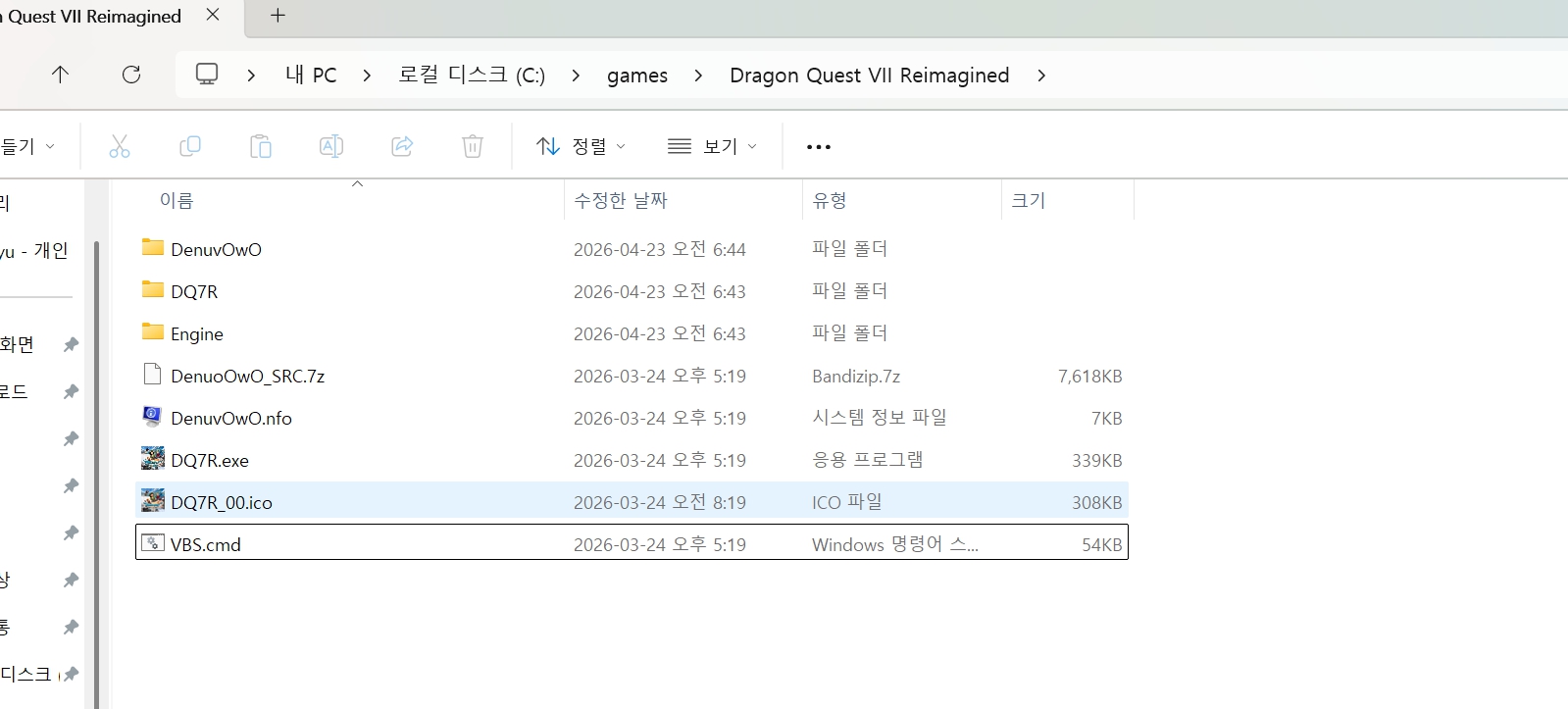1568x709 pixels.
Task: Click the Delete trash can icon
Action: tap(473, 147)
